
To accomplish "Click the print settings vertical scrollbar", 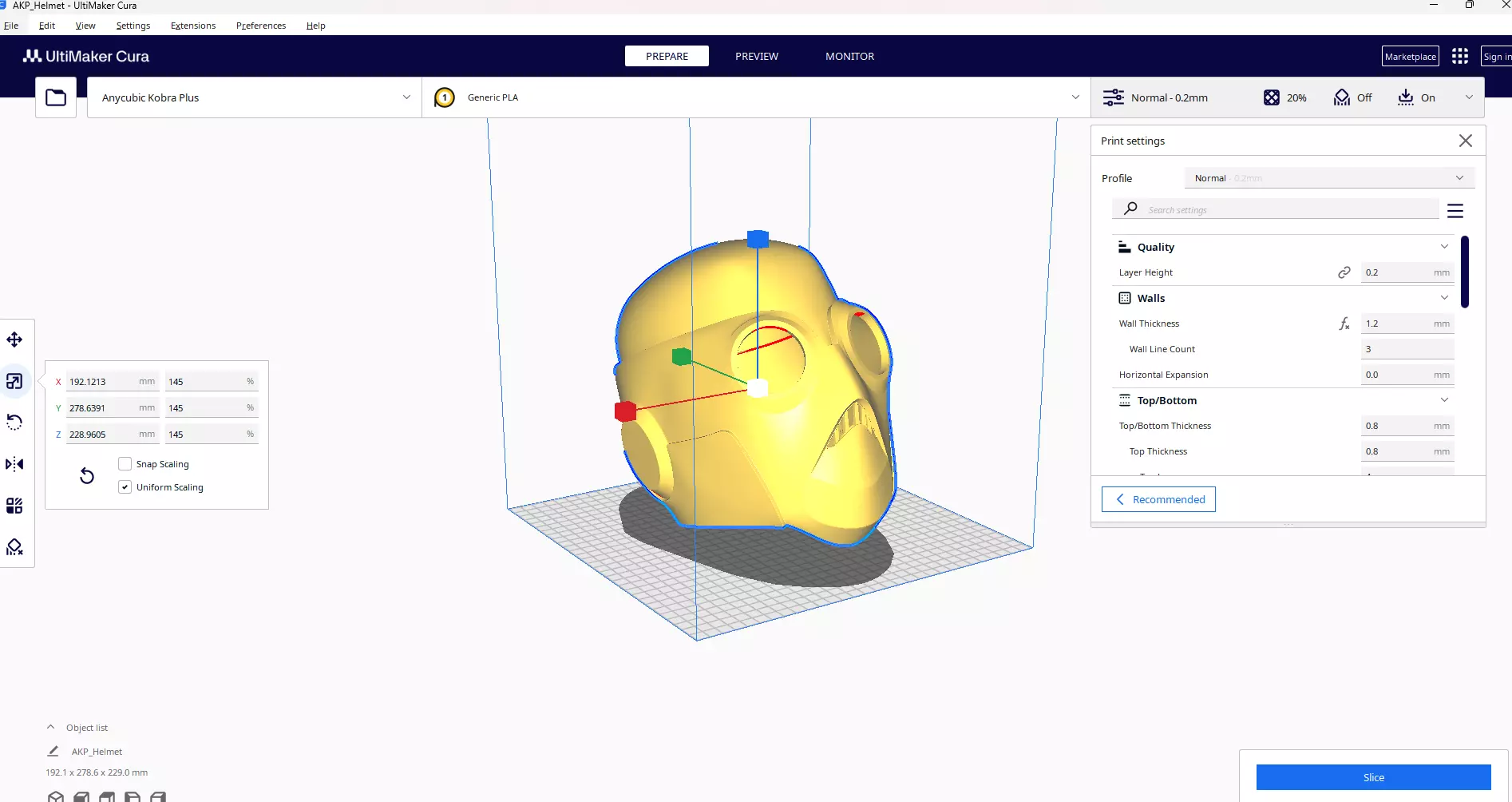I will click(x=1465, y=272).
